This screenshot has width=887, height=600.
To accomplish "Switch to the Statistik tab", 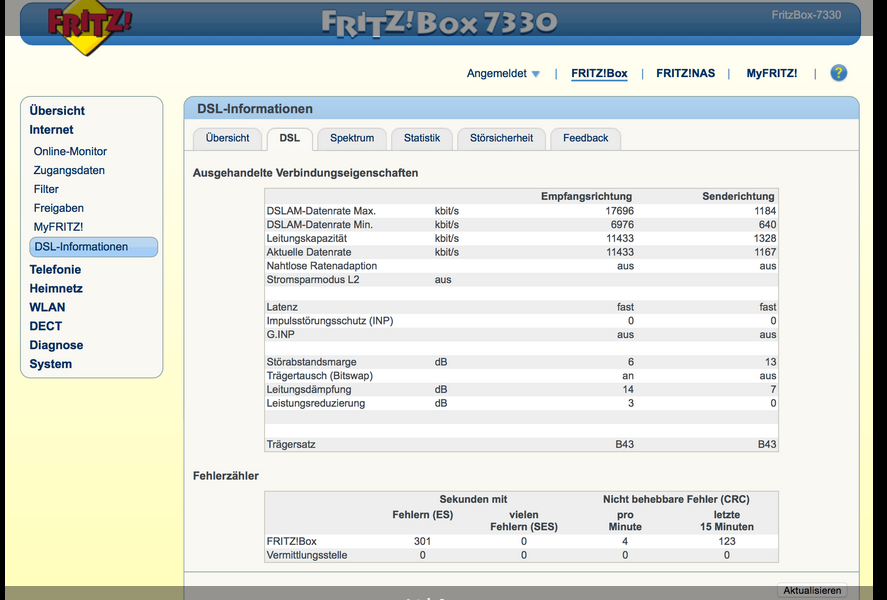I will (421, 138).
